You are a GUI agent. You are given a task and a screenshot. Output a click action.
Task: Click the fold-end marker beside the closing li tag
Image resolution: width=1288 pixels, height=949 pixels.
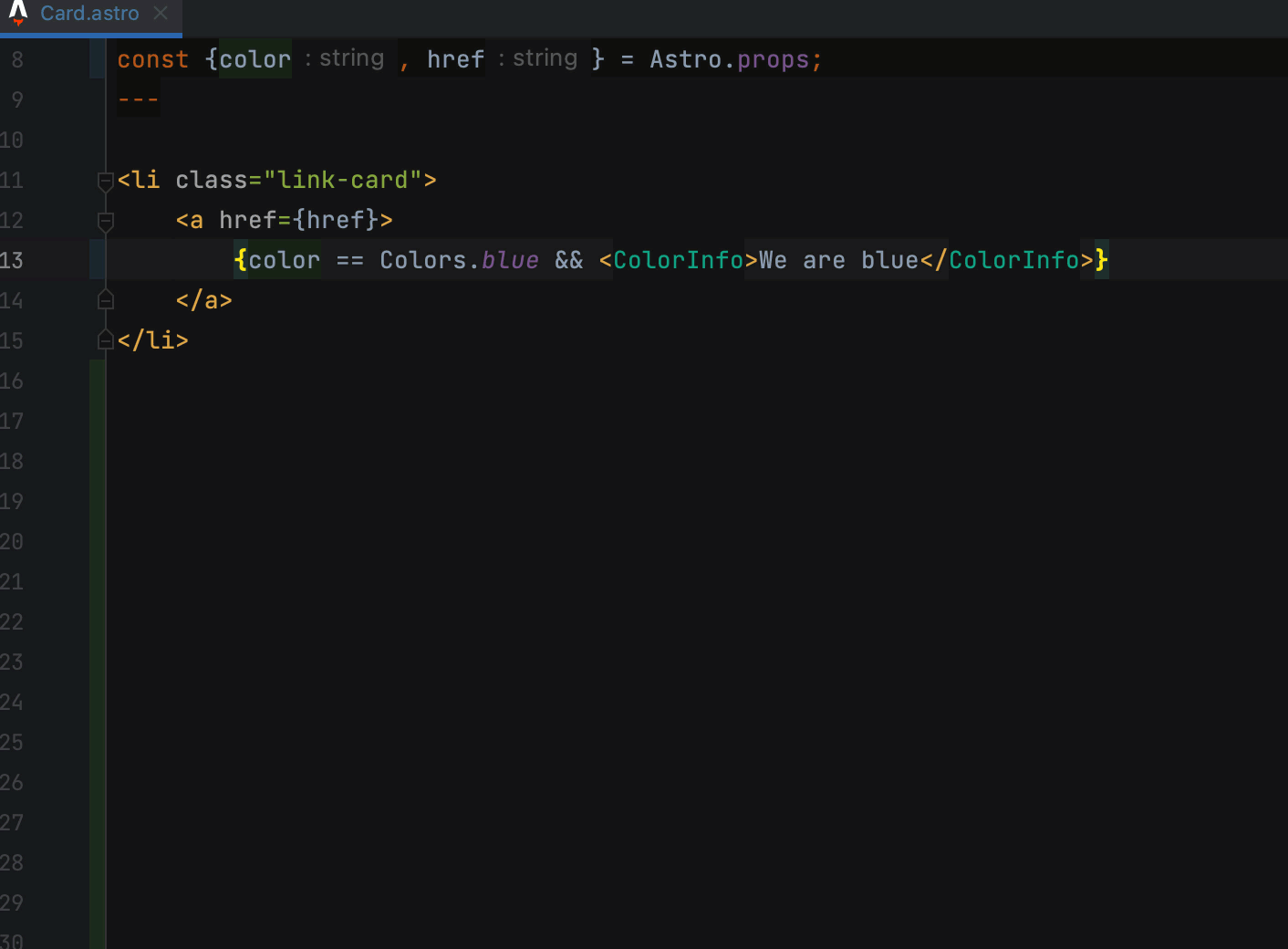105,339
